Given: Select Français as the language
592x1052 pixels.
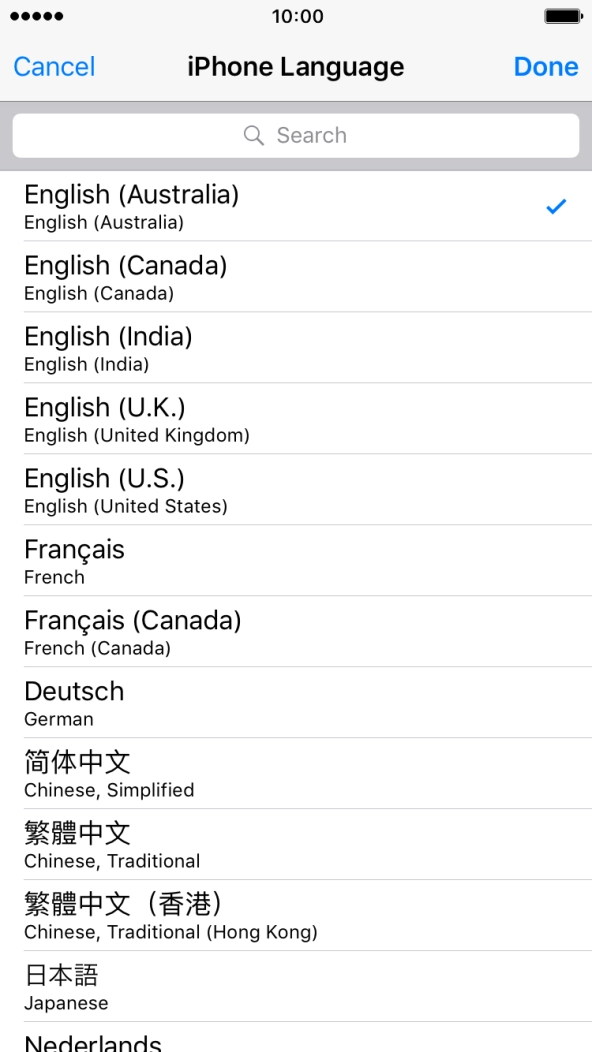Looking at the screenshot, I should click(296, 560).
